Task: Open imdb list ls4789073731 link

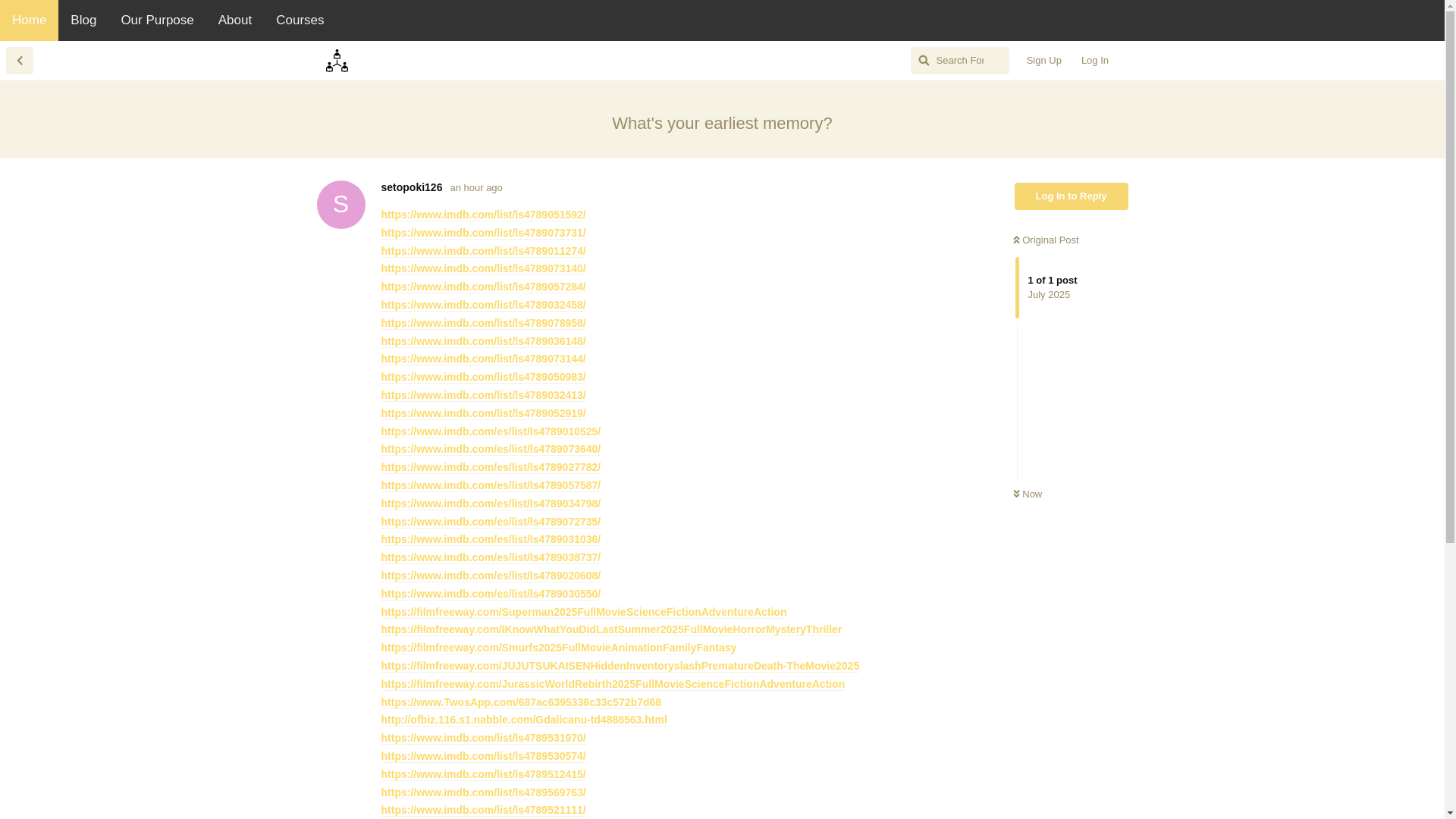Action: pyautogui.click(x=483, y=234)
